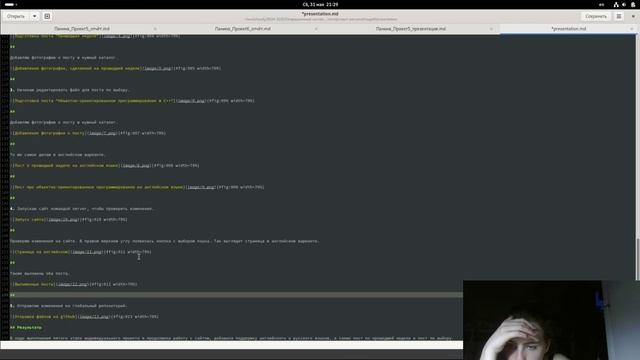This screenshot has height=360, width=640.
Task: Click the highlighted current line in the editor
Action: tap(237, 295)
